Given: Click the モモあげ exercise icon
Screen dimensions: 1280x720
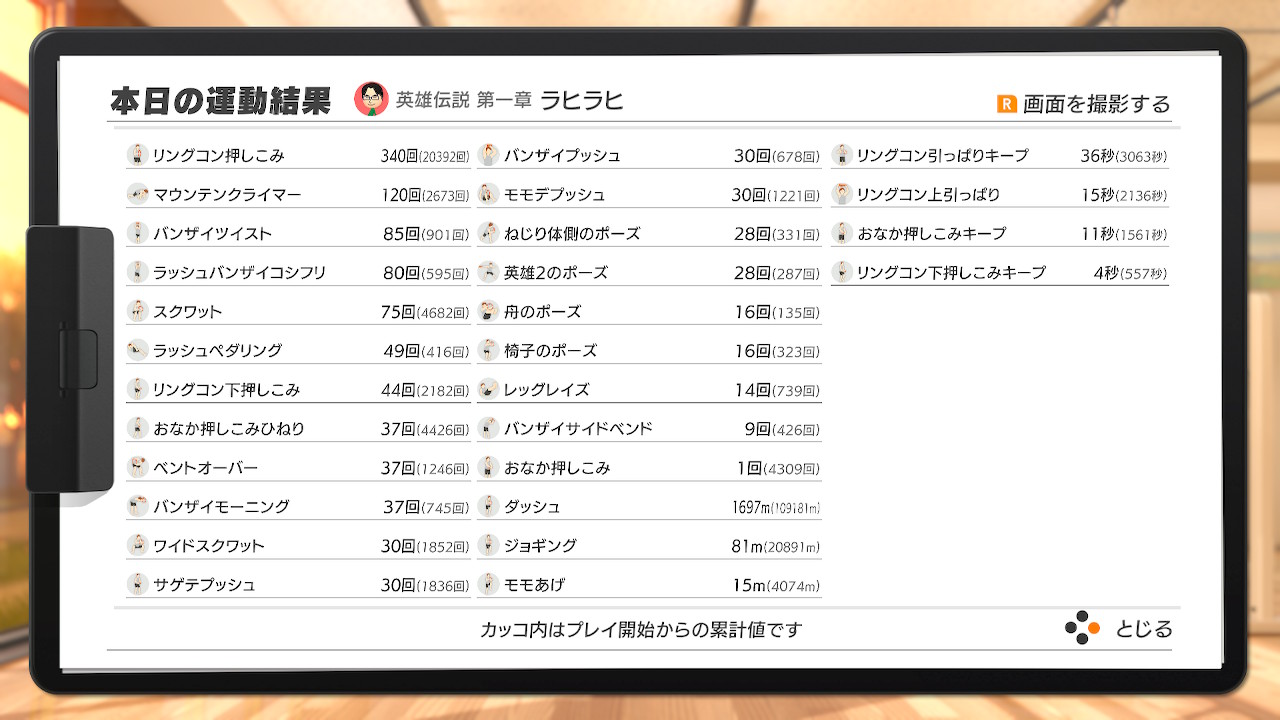Looking at the screenshot, I should click(x=488, y=584).
